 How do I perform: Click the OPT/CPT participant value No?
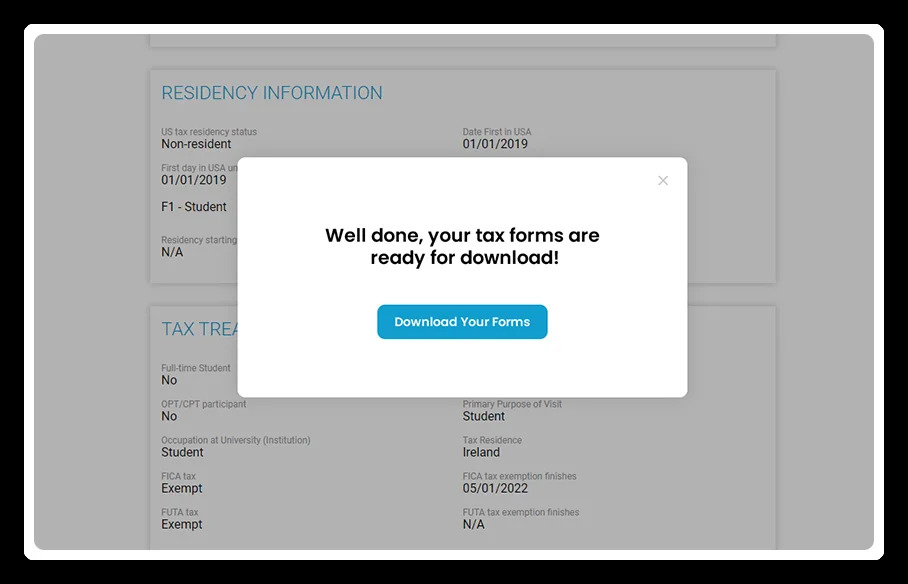(x=169, y=416)
